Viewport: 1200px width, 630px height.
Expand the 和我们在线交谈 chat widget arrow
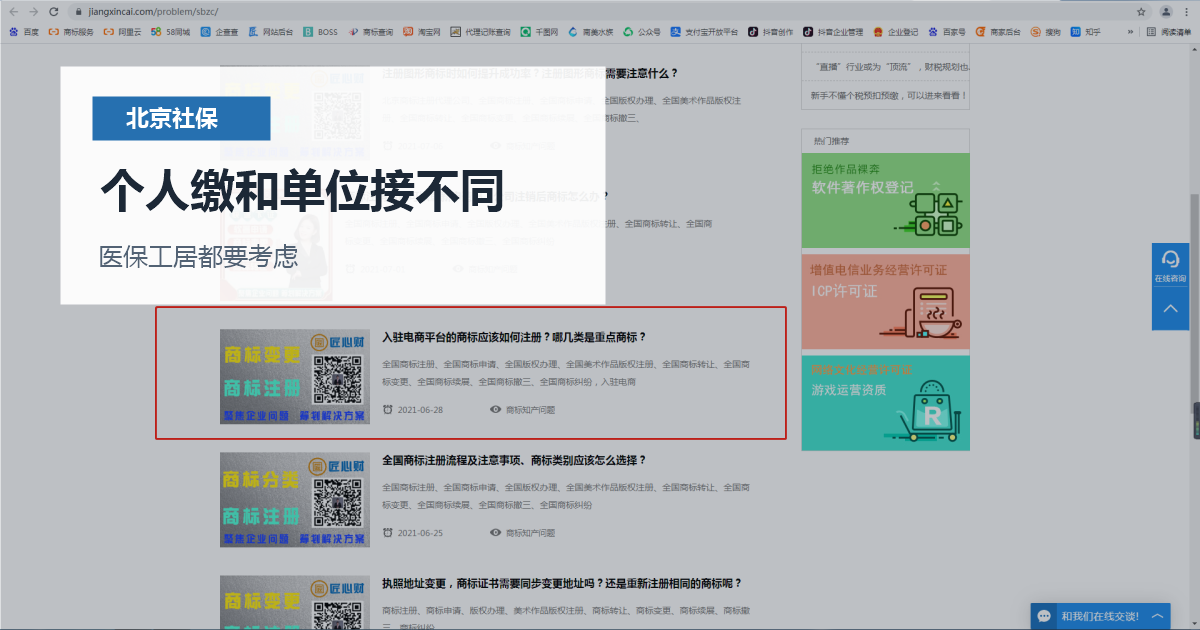(x=1157, y=616)
